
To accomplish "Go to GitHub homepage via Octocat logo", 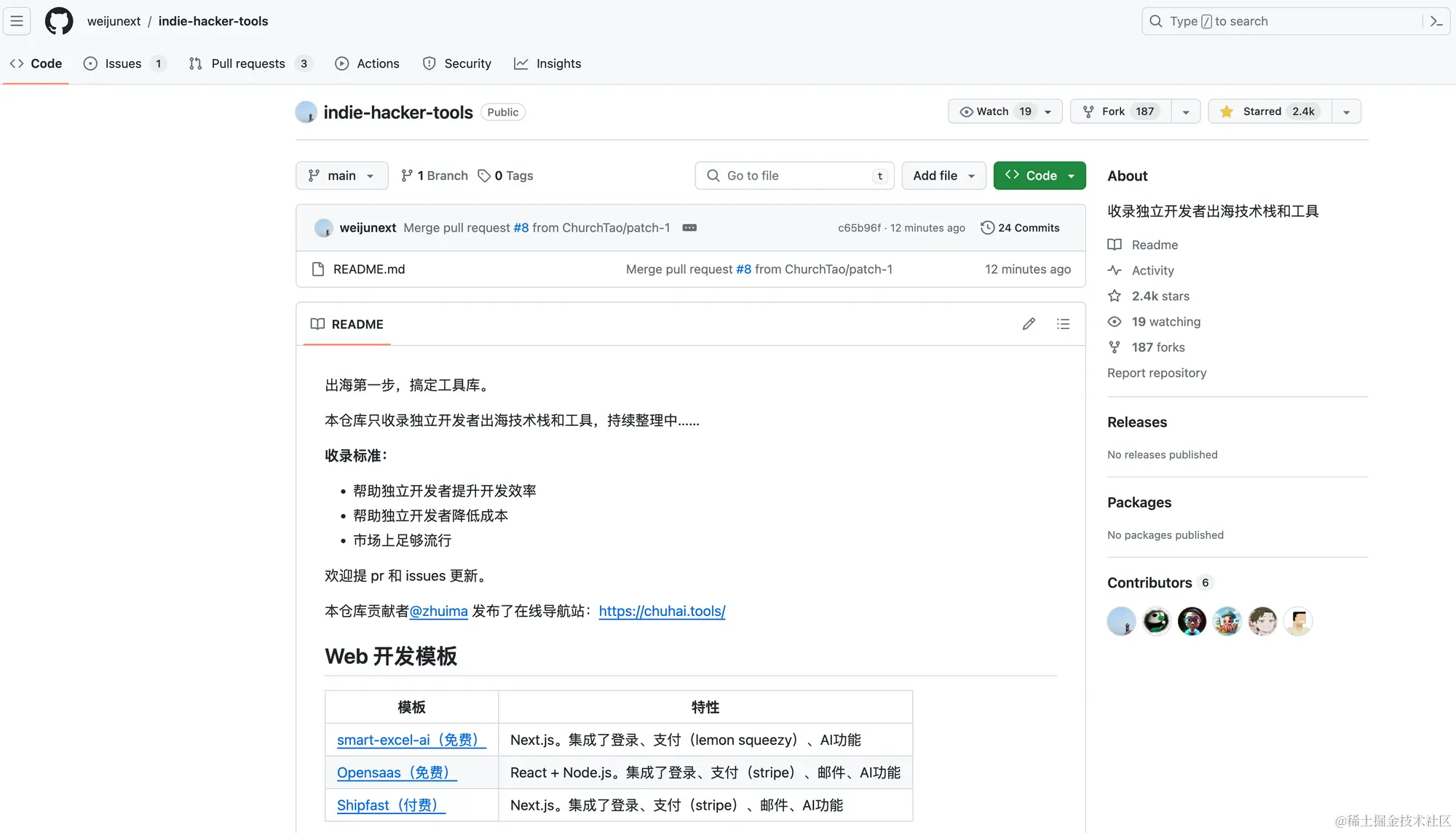I will coord(59,21).
